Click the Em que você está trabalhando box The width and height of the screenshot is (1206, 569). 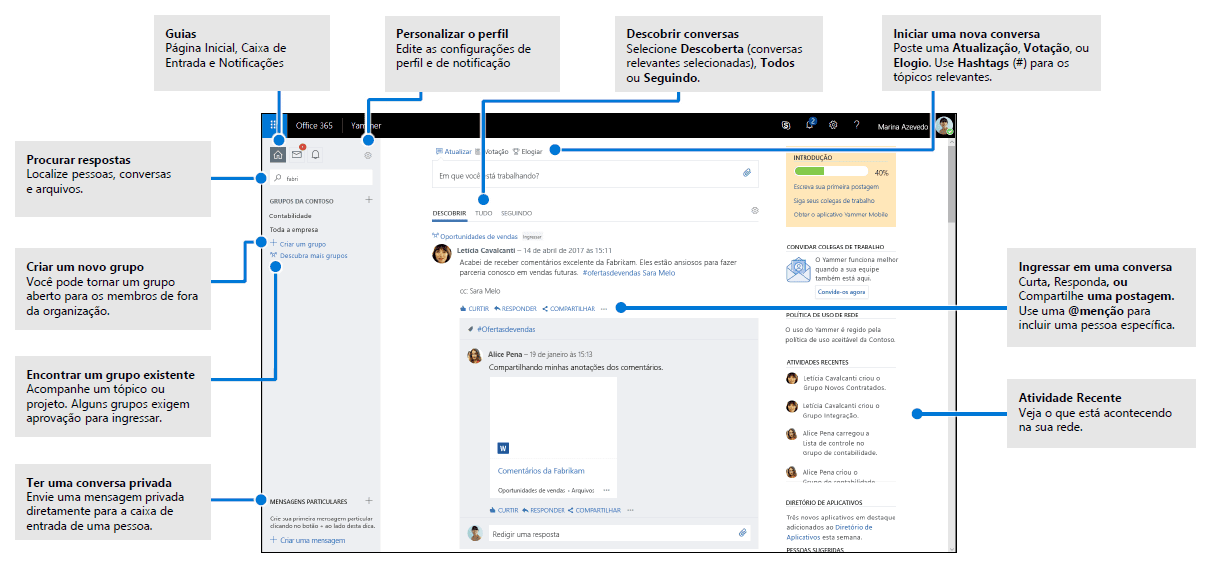(595, 175)
